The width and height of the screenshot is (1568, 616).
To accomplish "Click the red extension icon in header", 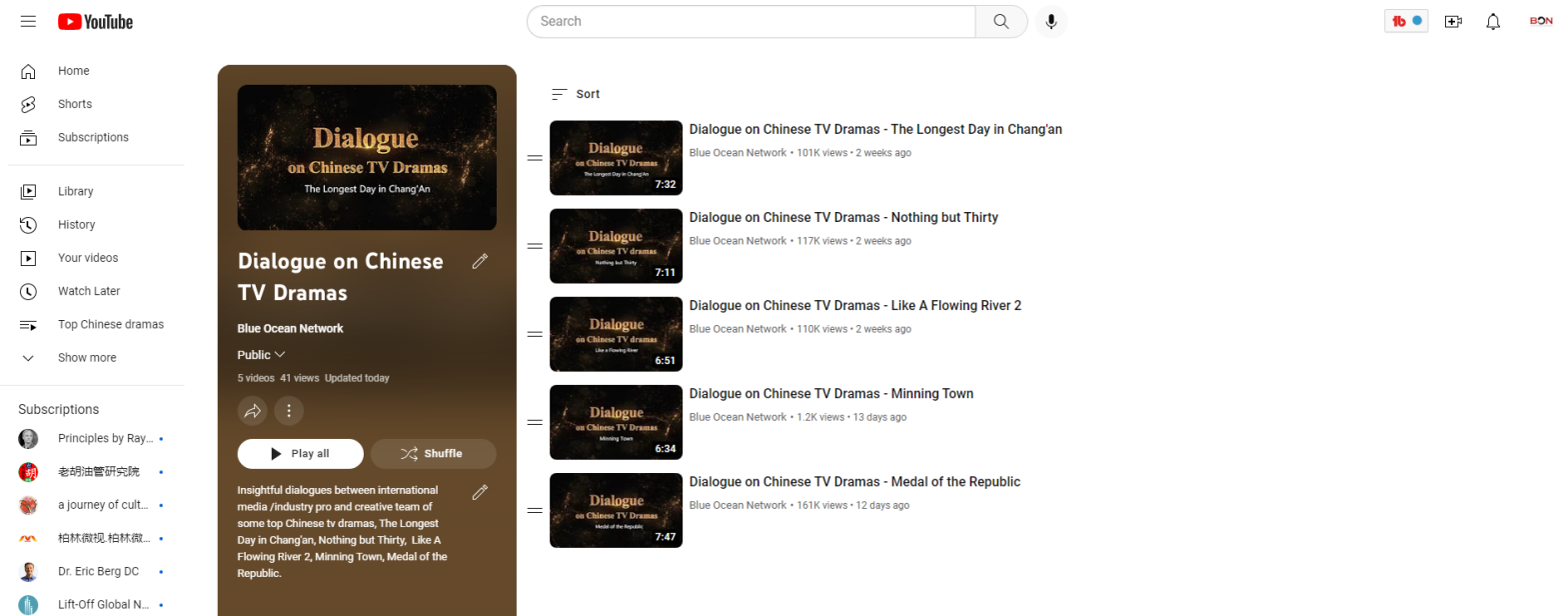I will click(1406, 21).
